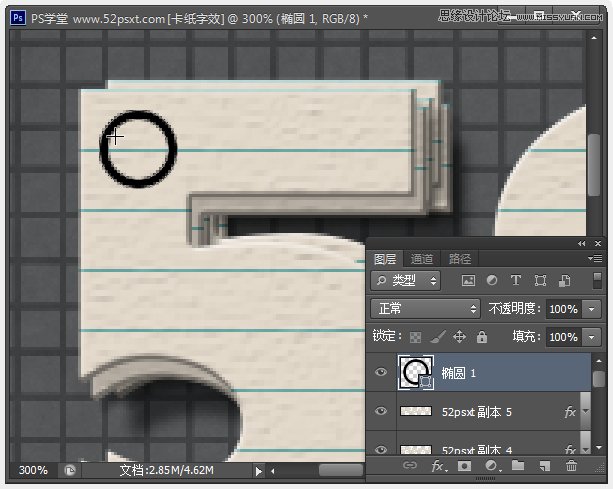
Task: Toggle the layer filtering on/off switch
Action: coord(597,281)
